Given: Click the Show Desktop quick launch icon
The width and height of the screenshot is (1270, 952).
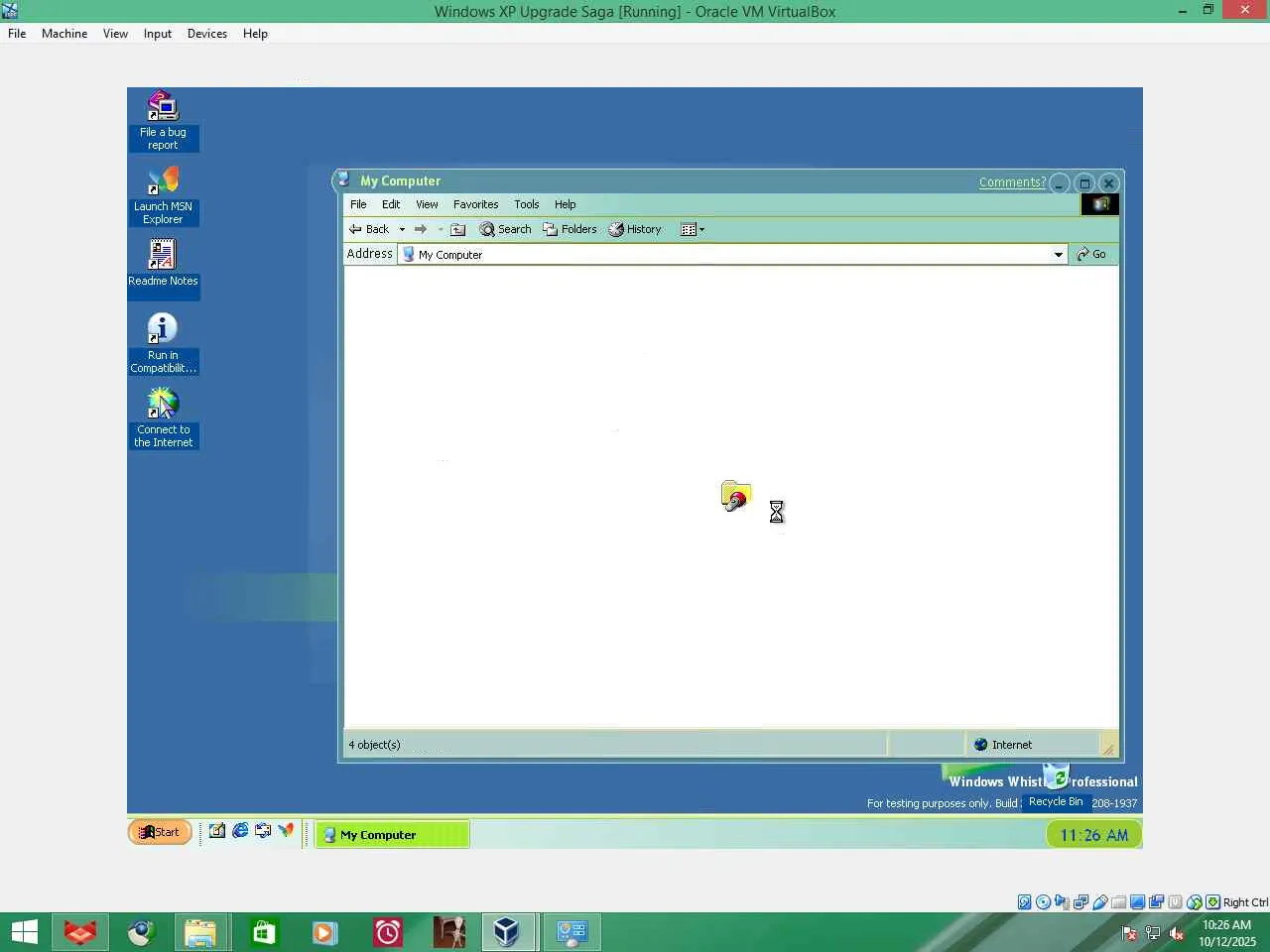Looking at the screenshot, I should 217,831.
